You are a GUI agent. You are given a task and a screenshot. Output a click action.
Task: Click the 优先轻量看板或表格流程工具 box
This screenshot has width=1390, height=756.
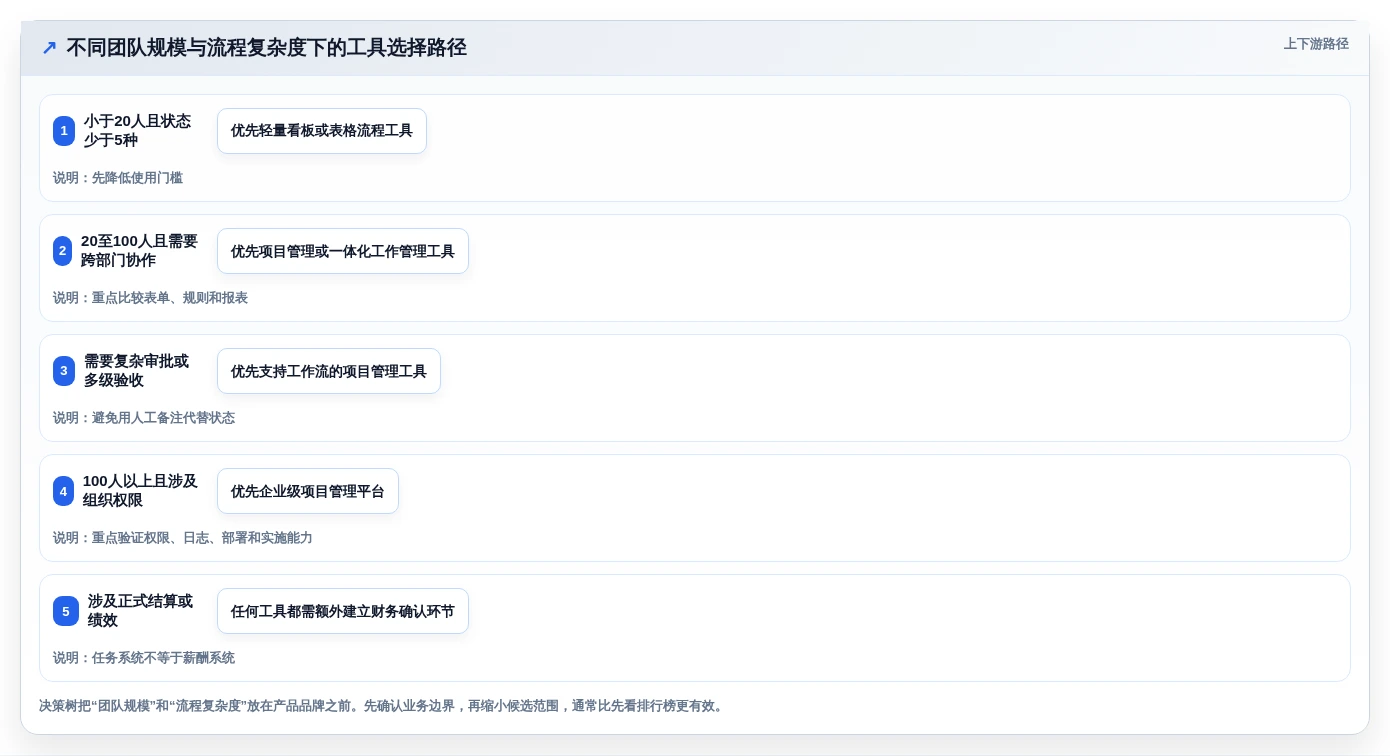pos(322,131)
